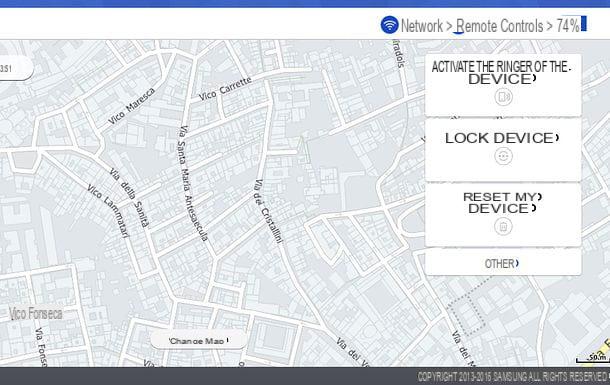The height and width of the screenshot is (385, 610).
Task: Open Activate the Ringer of the Device
Action: (503, 85)
